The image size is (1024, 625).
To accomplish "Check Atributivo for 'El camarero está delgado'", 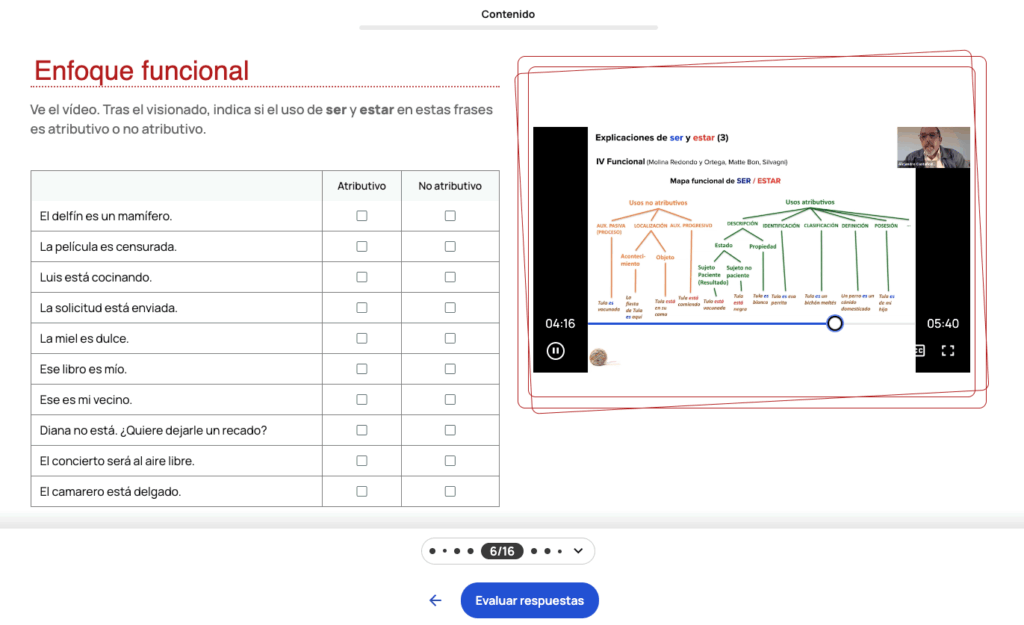I will click(362, 491).
